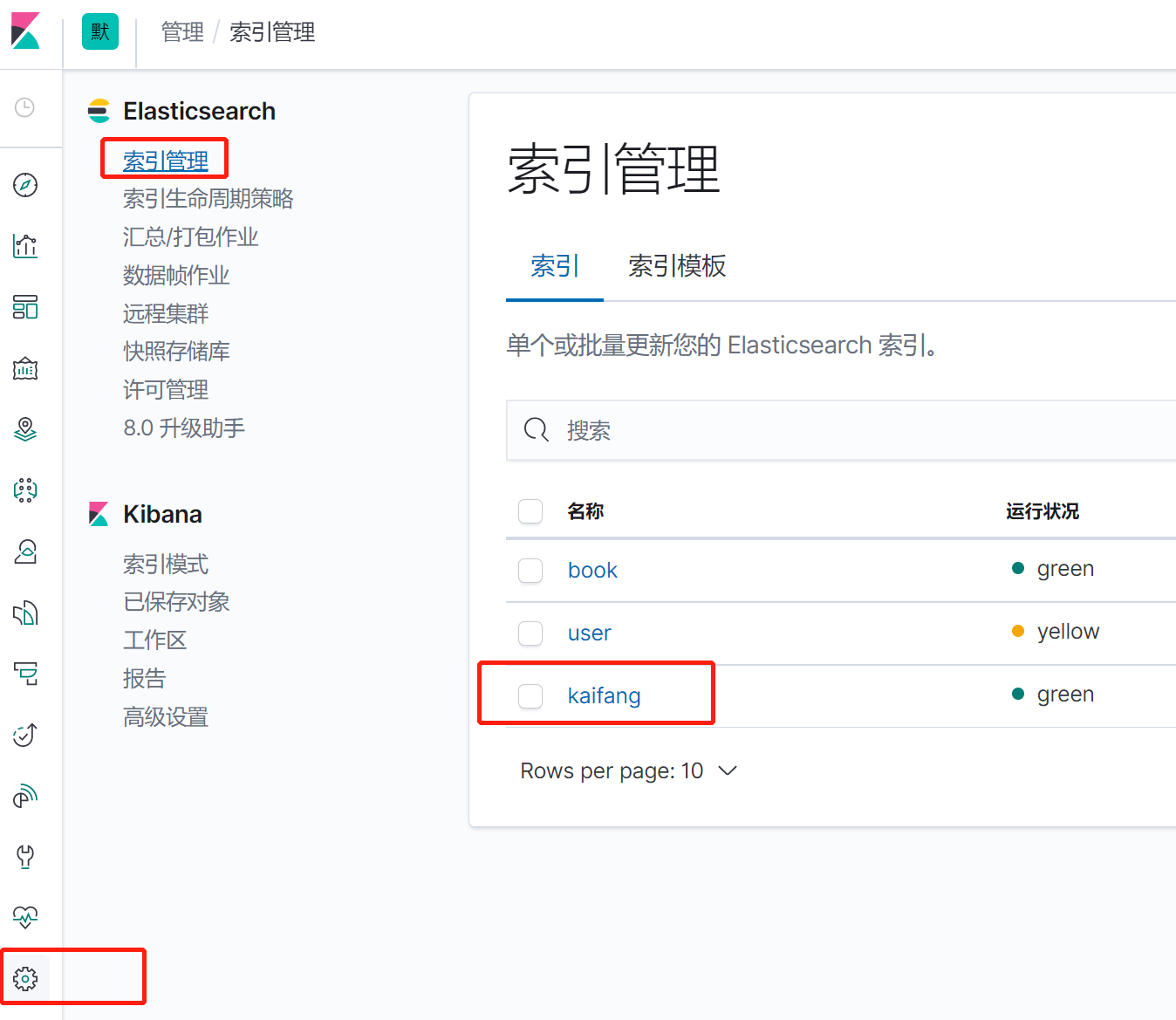Click the Kibana logo at top left
This screenshot has width=1176, height=1020.
click(x=25, y=31)
